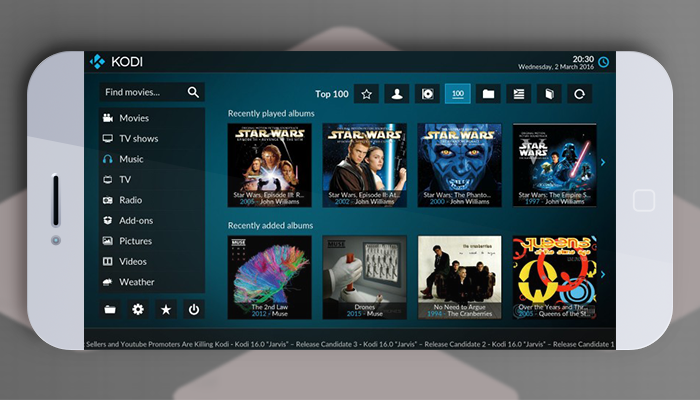Click the Add-ons box icon
700x400 pixels.
(x=108, y=221)
